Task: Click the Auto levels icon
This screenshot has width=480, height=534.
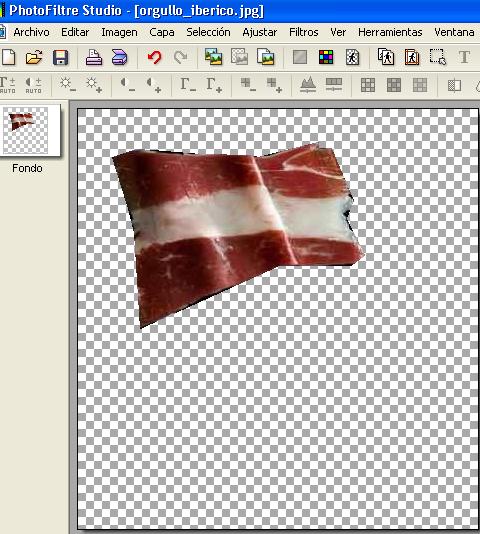Action: pos(7,85)
